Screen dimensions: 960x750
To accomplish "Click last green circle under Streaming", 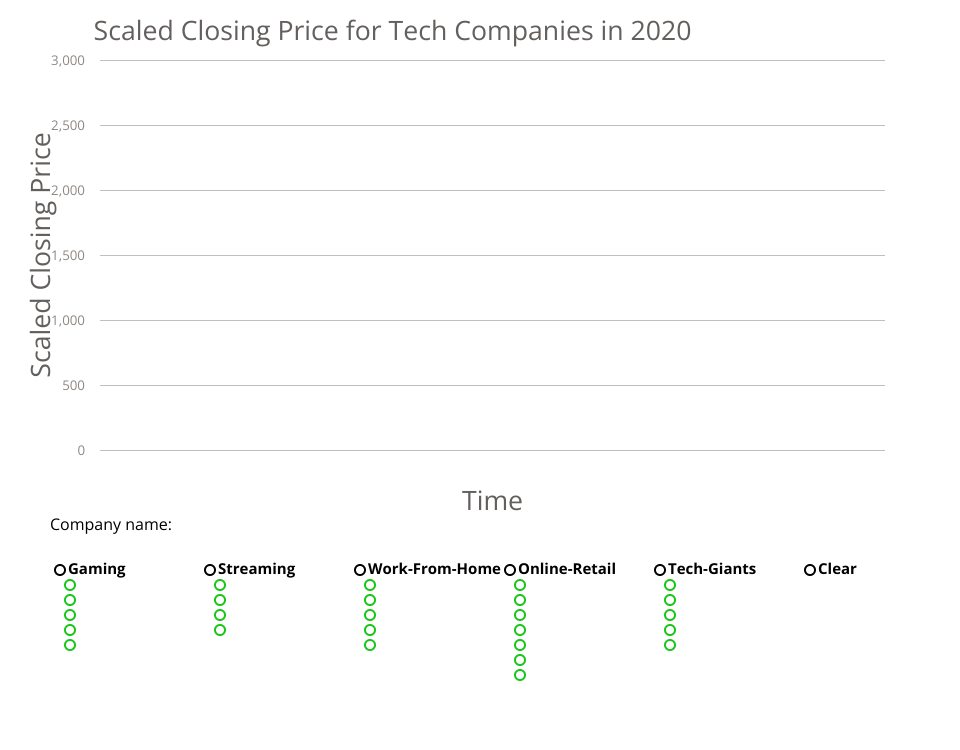I will coord(220,630).
